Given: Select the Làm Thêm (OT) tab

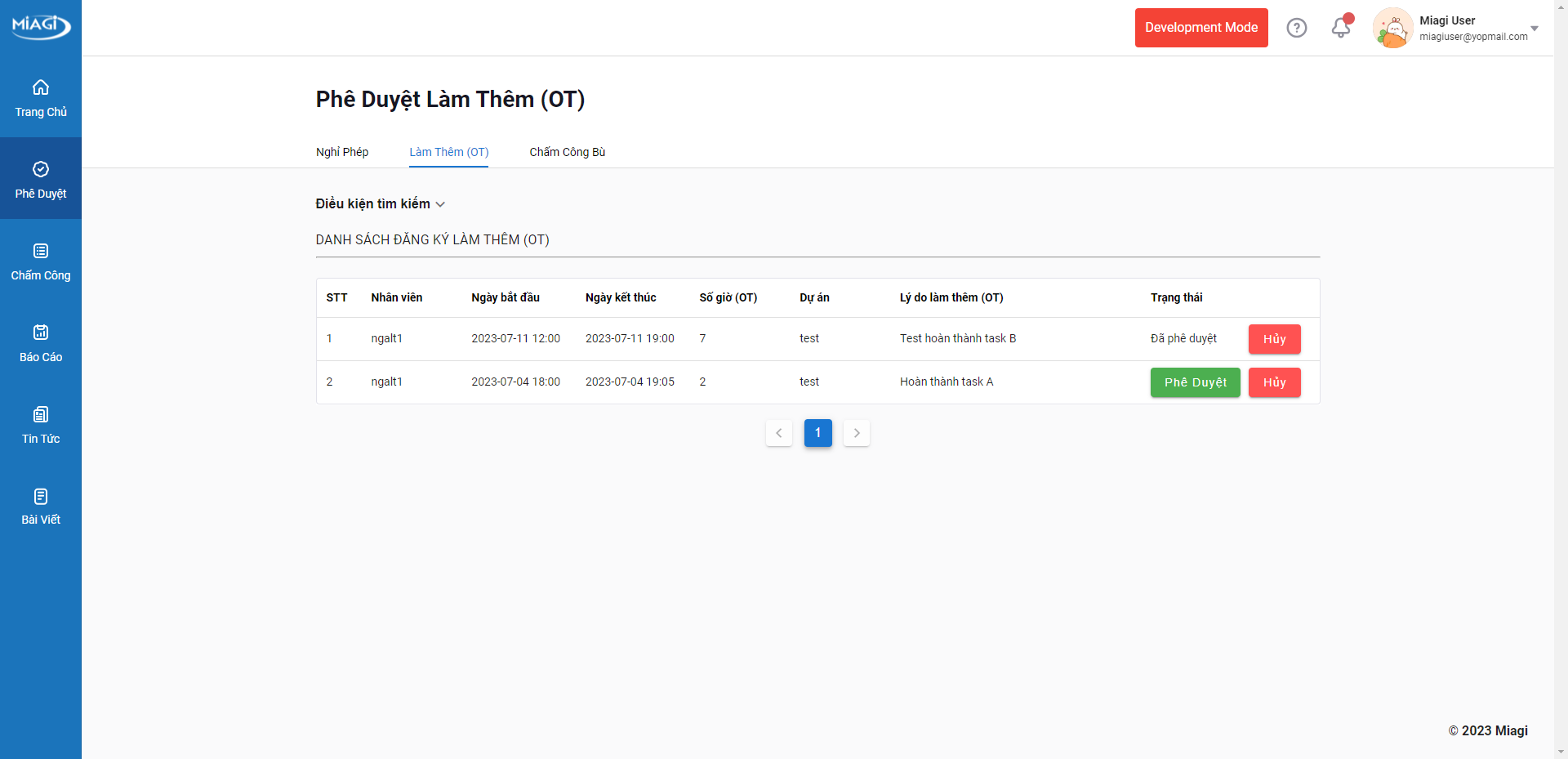Looking at the screenshot, I should 448,152.
